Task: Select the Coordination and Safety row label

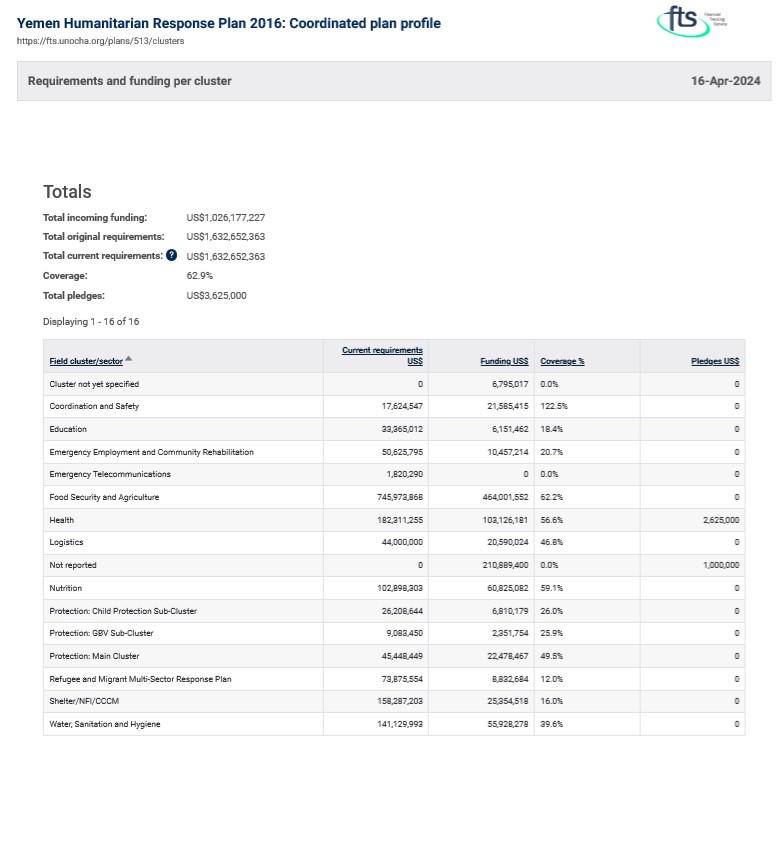Action: (94, 406)
